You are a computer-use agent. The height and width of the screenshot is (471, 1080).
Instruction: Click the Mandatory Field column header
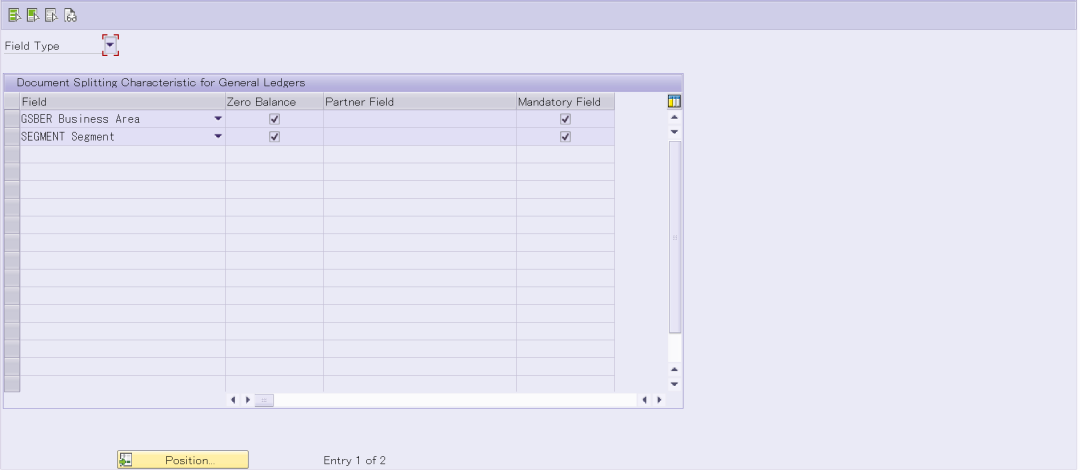(565, 101)
